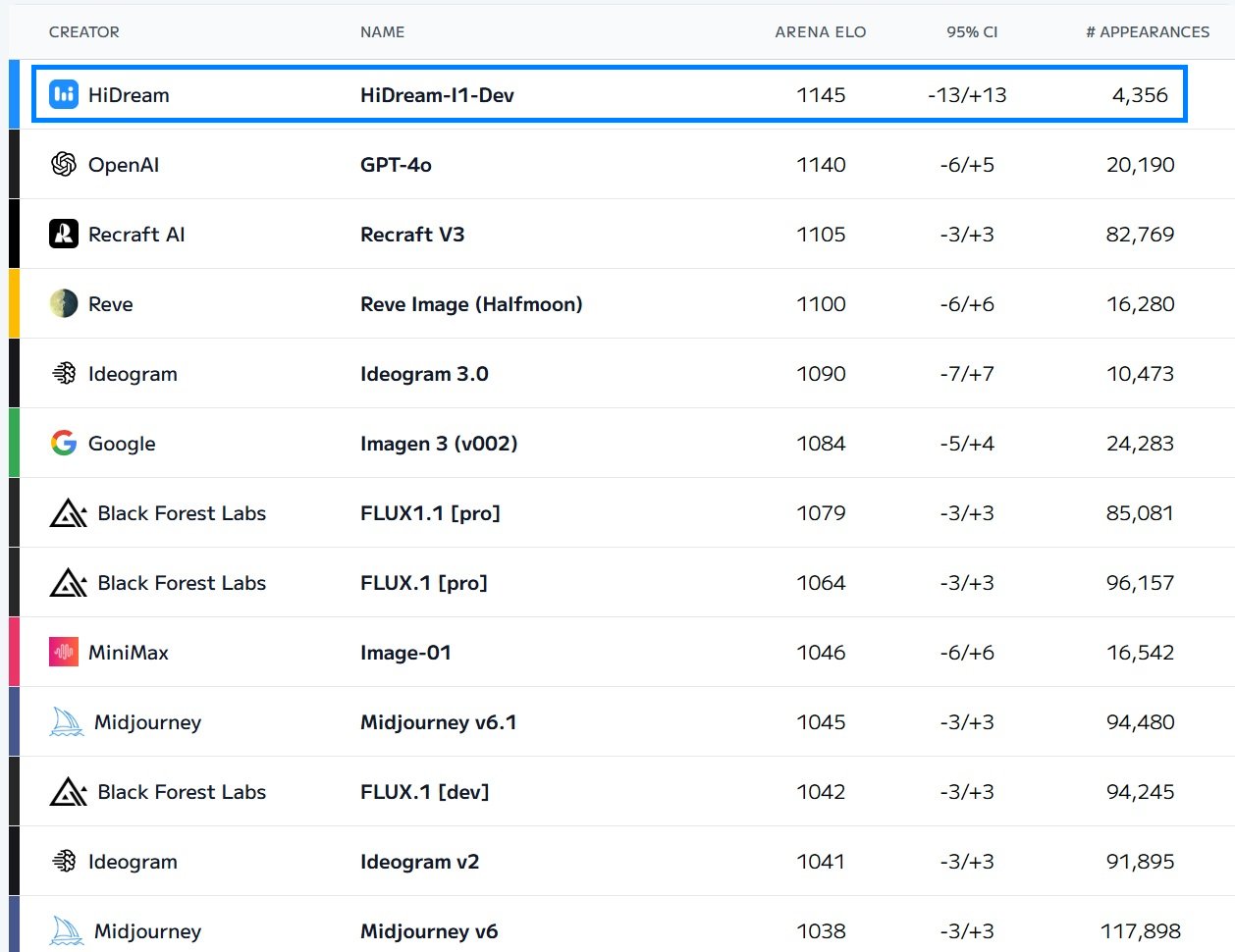Image resolution: width=1235 pixels, height=952 pixels.
Task: Select the Ideogram 3.0 model name
Action: coord(424,374)
